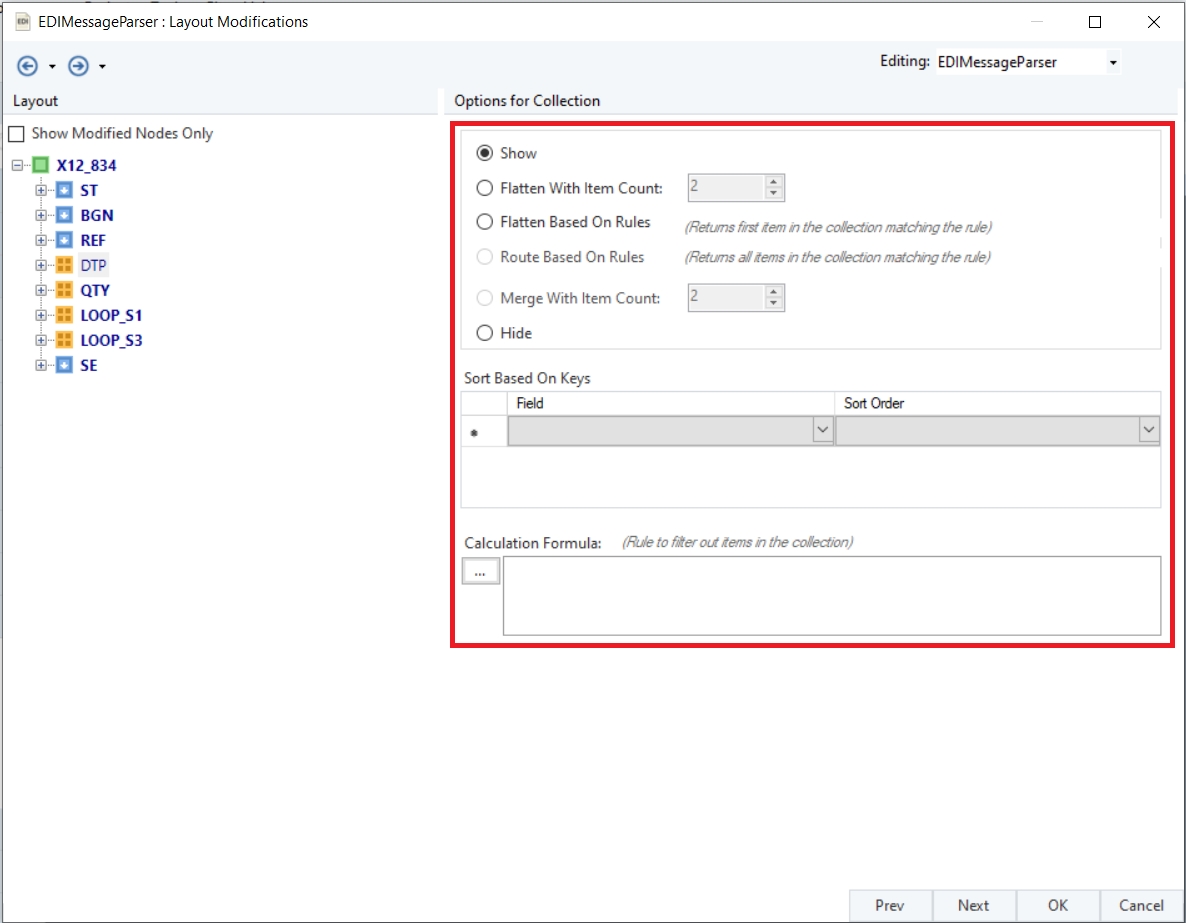Choose Flatten Based On Rules option
This screenshot has height=923, width=1186.
pyautogui.click(x=485, y=222)
